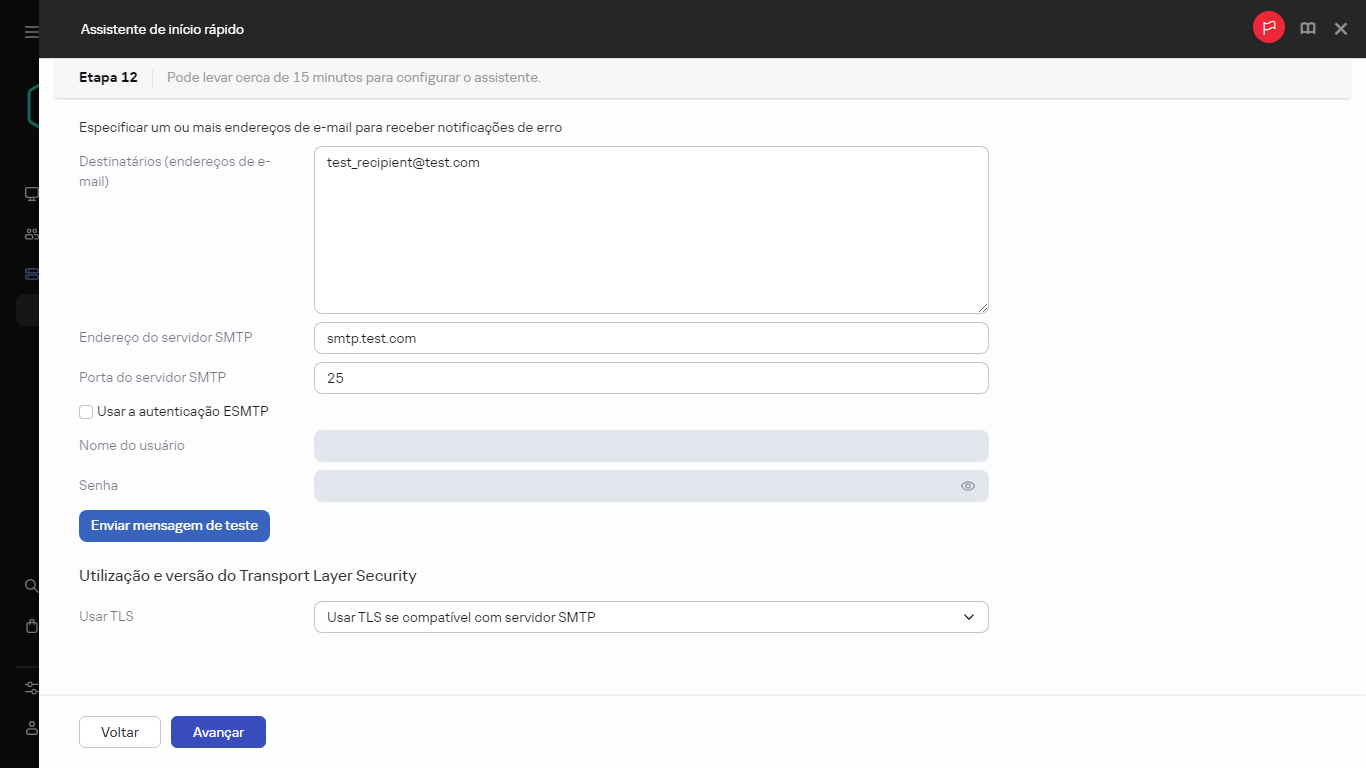
Task: Click the settings sliders icon in sidebar
Action: (31, 688)
